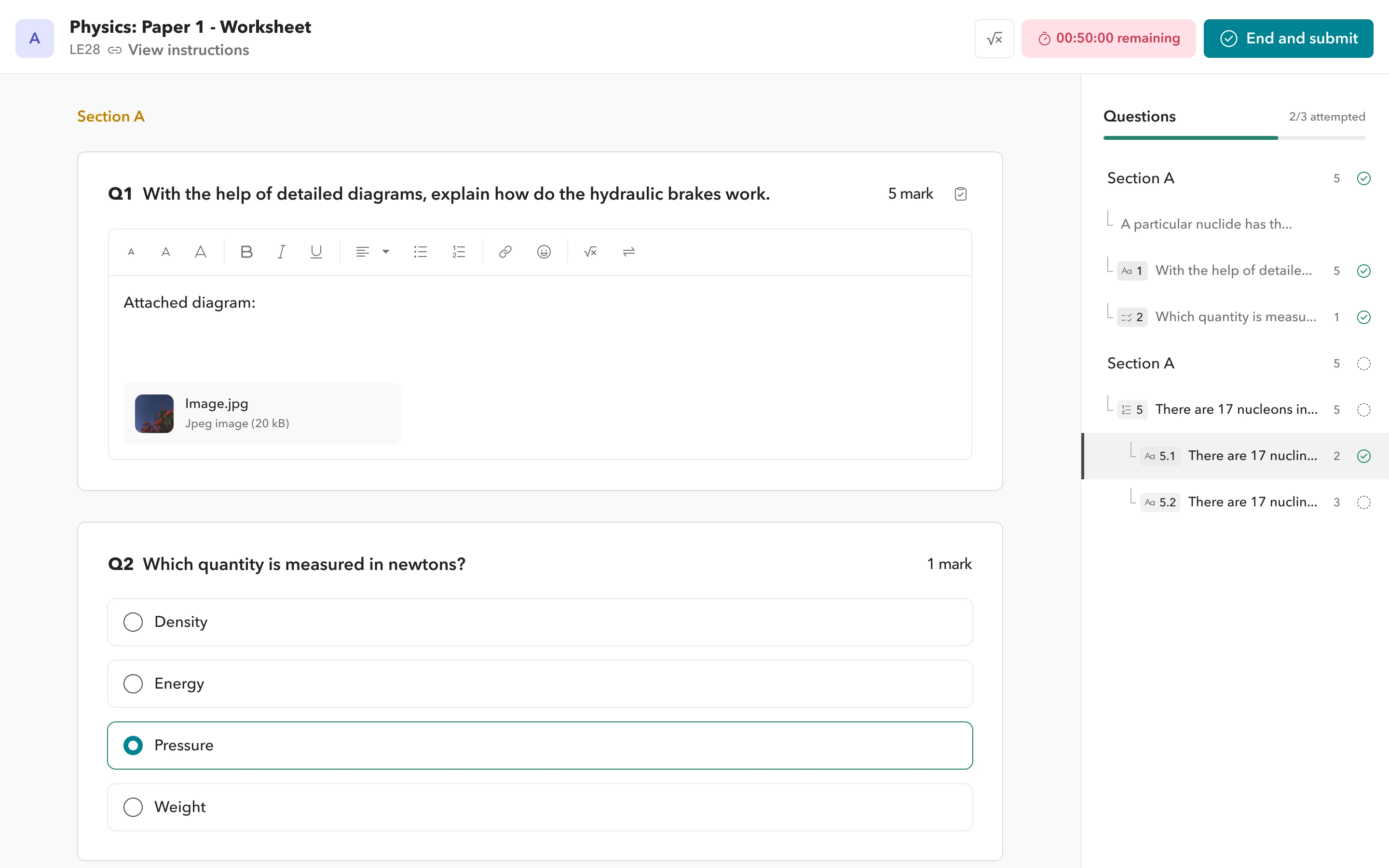The image size is (1389, 868).
Task: Select the largest font size icon
Action: [x=200, y=251]
